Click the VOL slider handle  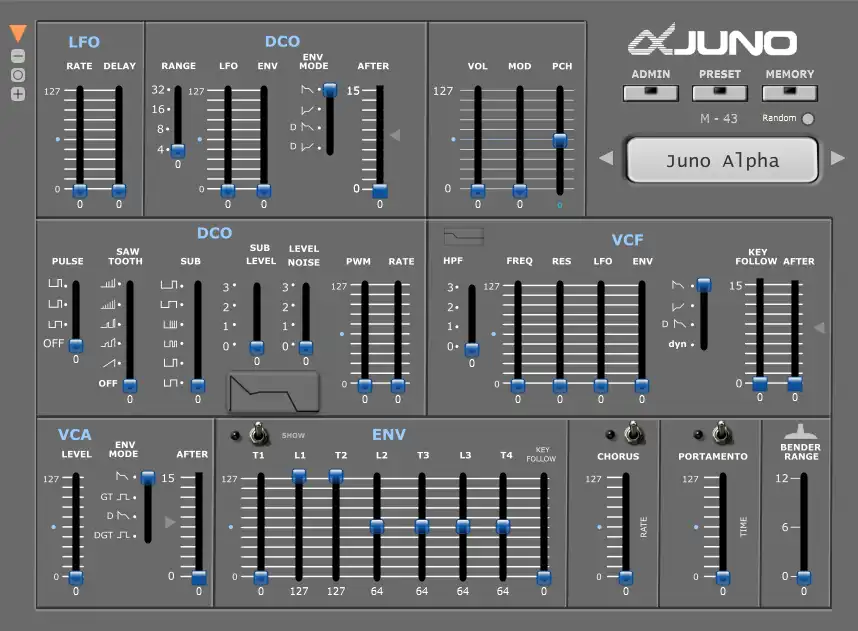[478, 191]
